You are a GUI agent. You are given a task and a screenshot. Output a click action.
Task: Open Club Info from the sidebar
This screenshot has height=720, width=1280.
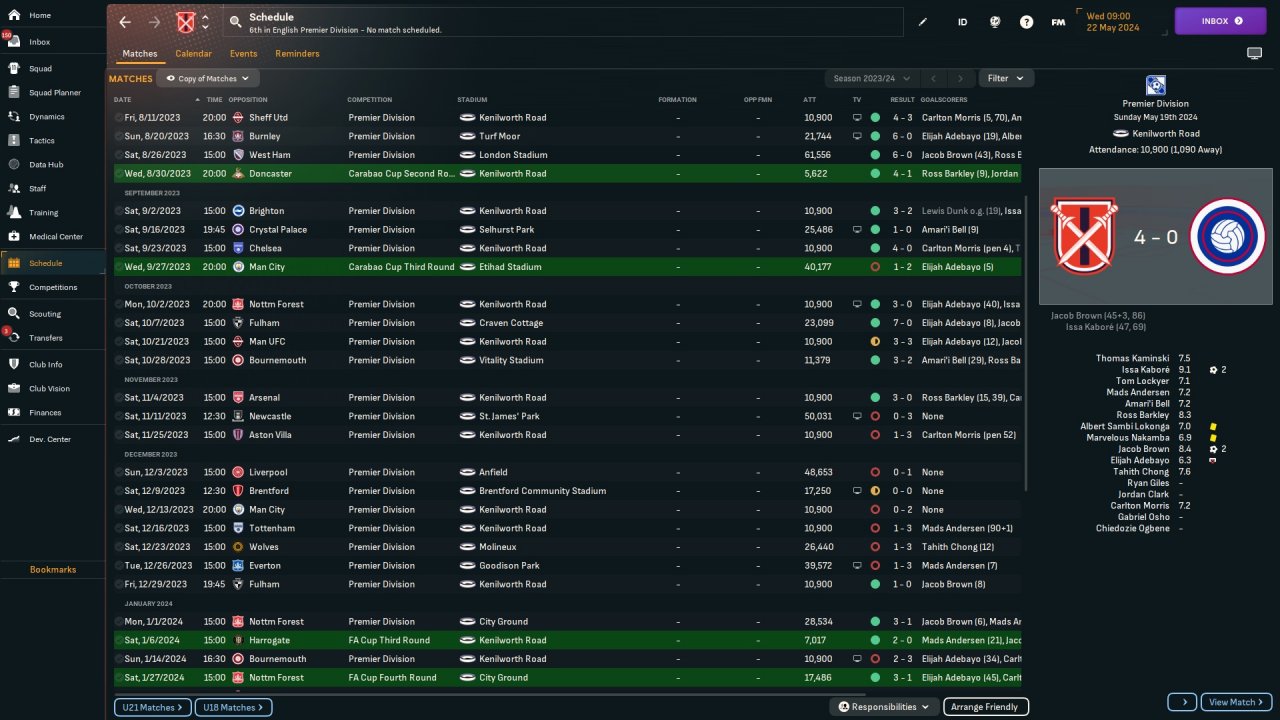52,365
